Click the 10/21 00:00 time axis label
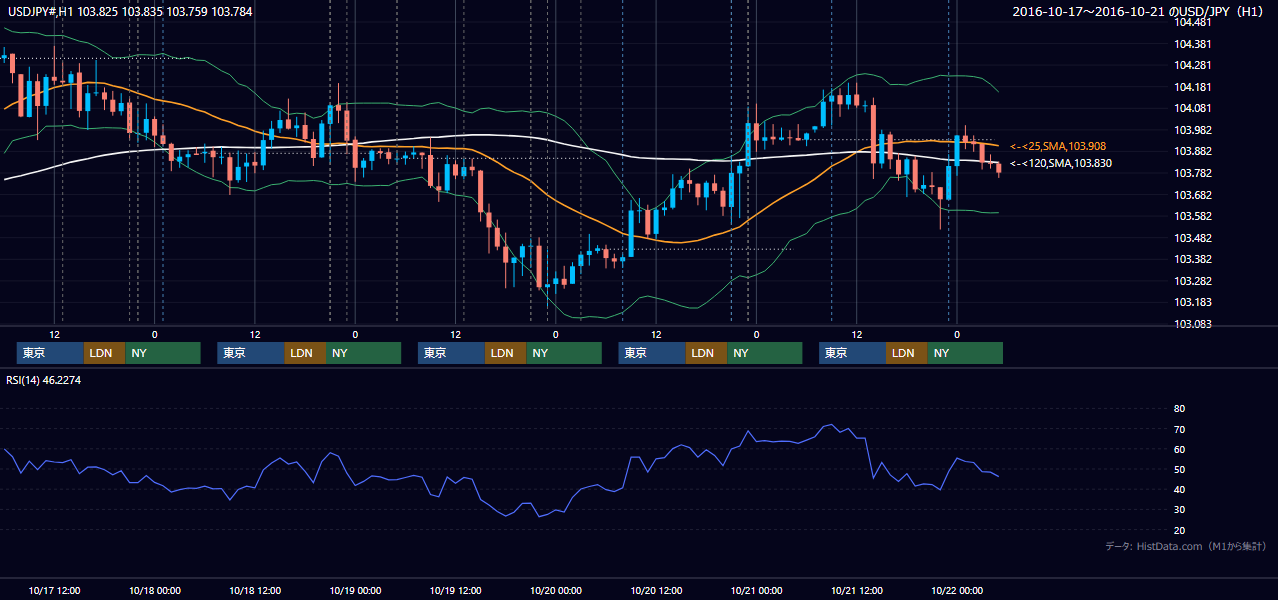Viewport: 1278px width, 600px height. click(x=757, y=590)
